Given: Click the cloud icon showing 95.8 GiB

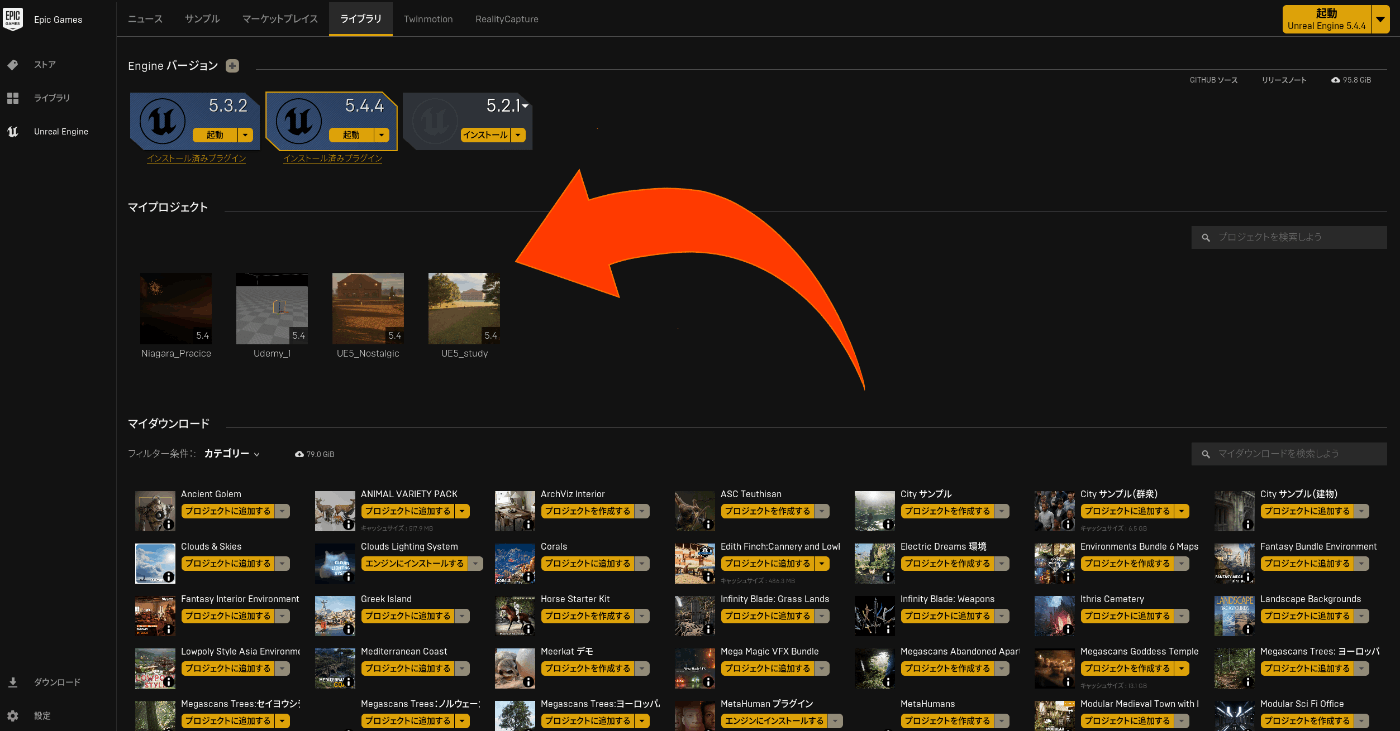Looking at the screenshot, I should pos(1336,80).
